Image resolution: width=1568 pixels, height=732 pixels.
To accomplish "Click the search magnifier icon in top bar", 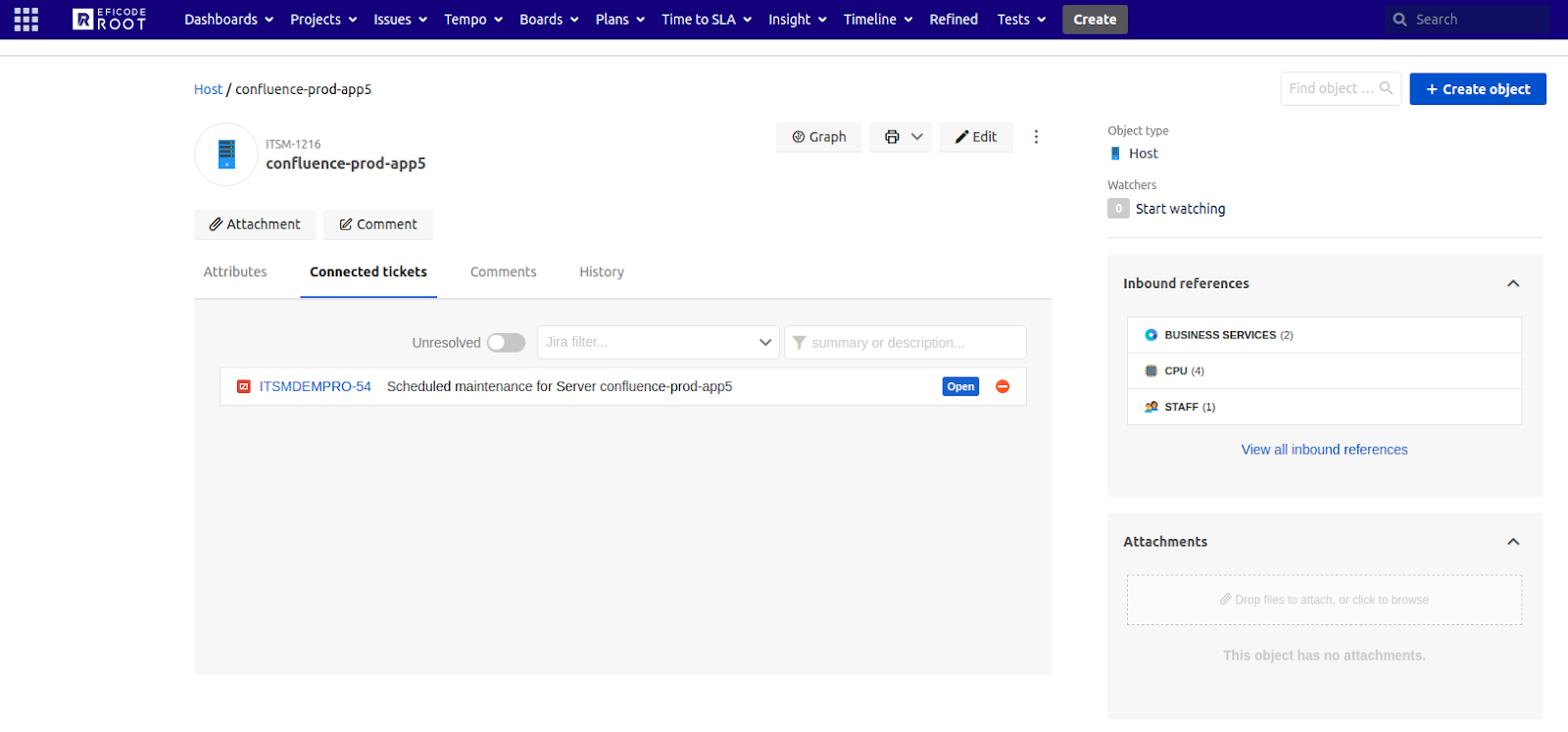I will pyautogui.click(x=1399, y=20).
